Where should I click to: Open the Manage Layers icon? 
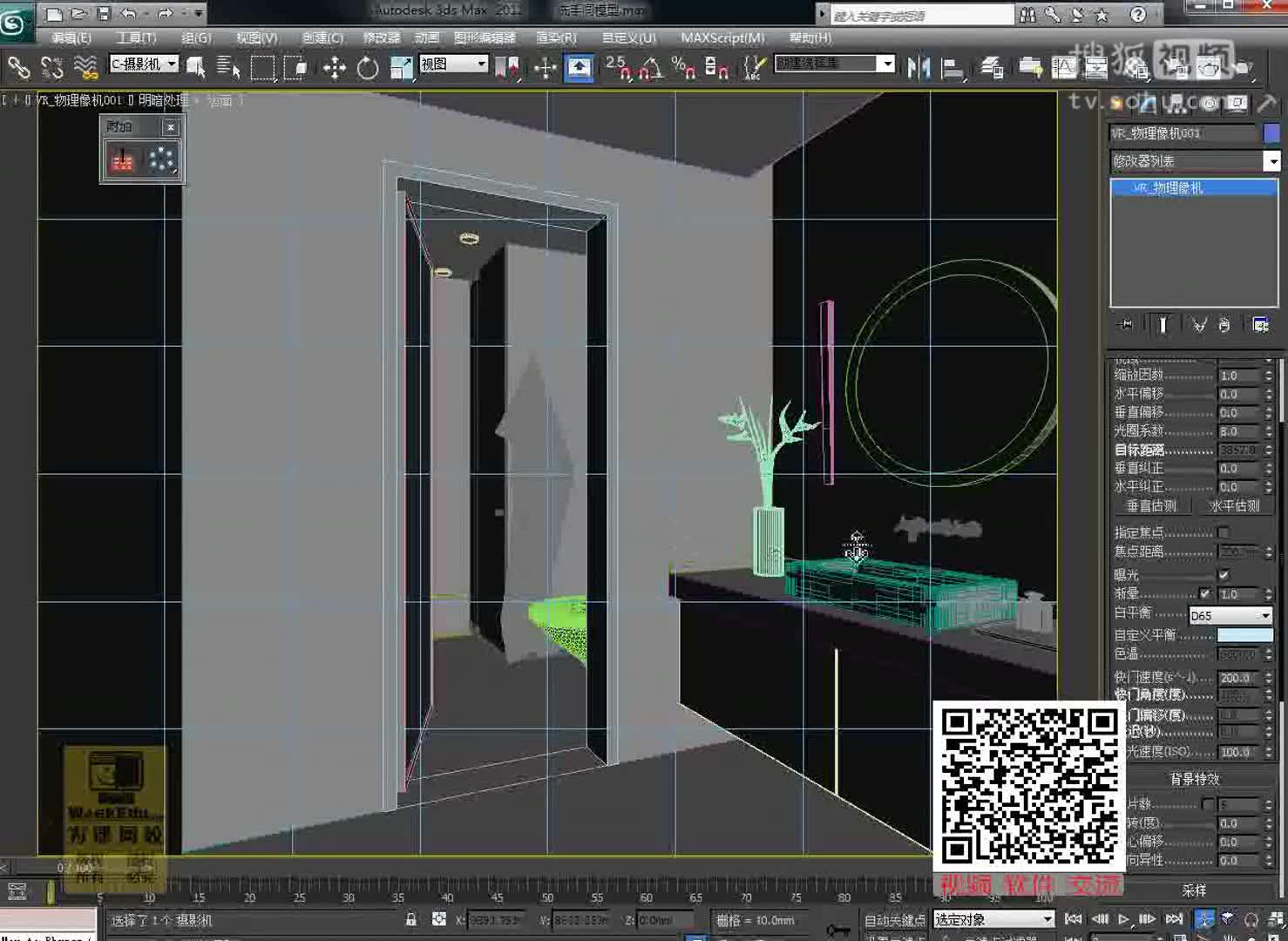991,67
